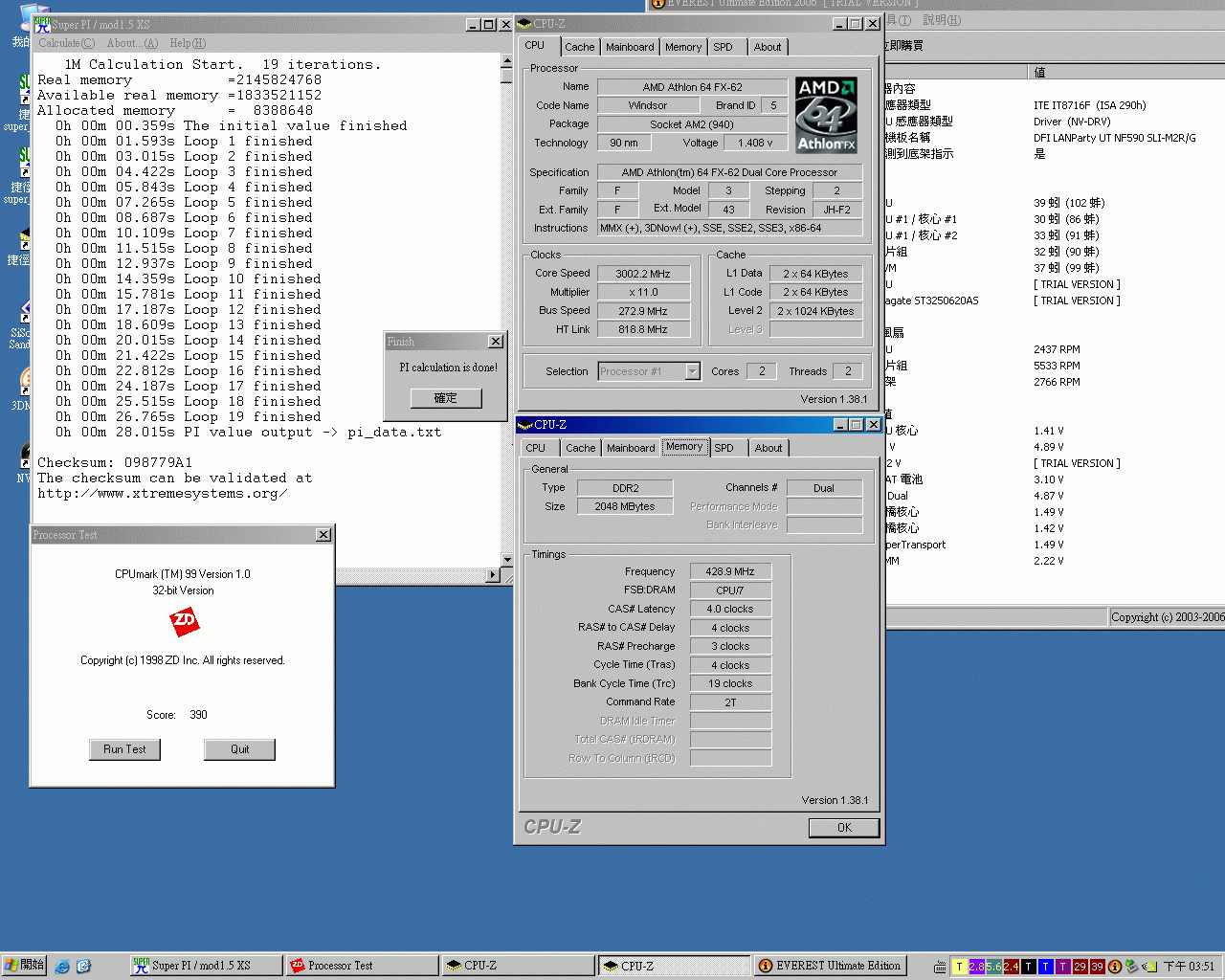1225x980 pixels.
Task: Click the memory Frequency 428.9 MHz field
Action: (730, 571)
